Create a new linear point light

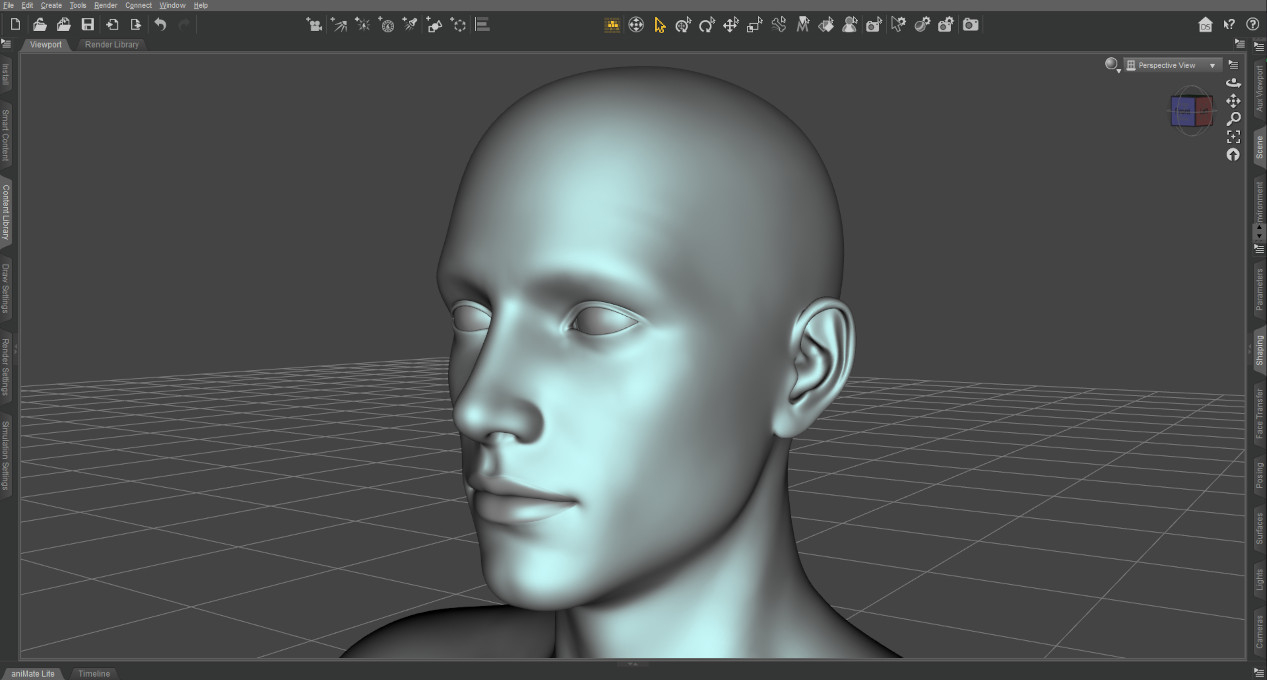387,25
